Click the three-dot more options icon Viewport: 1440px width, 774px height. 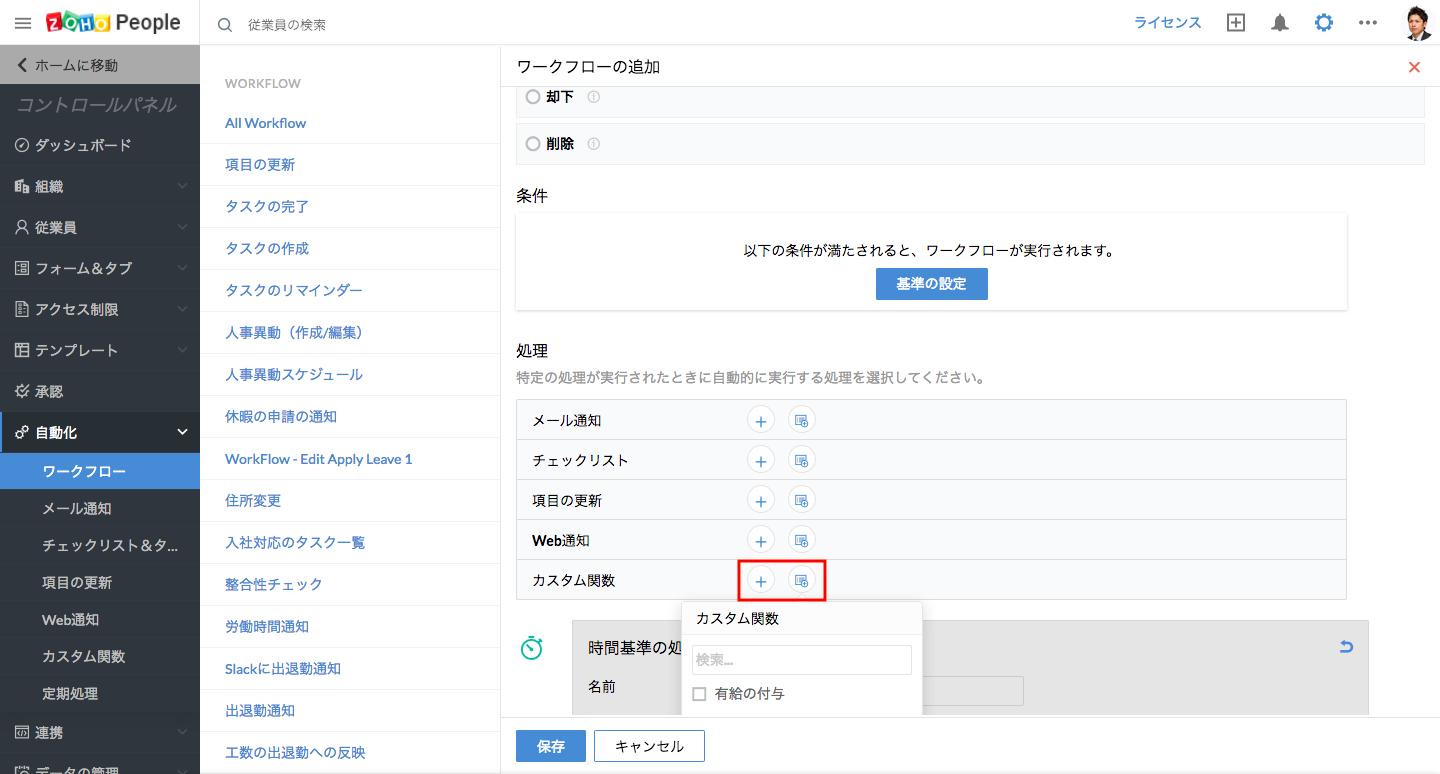[x=1367, y=23]
